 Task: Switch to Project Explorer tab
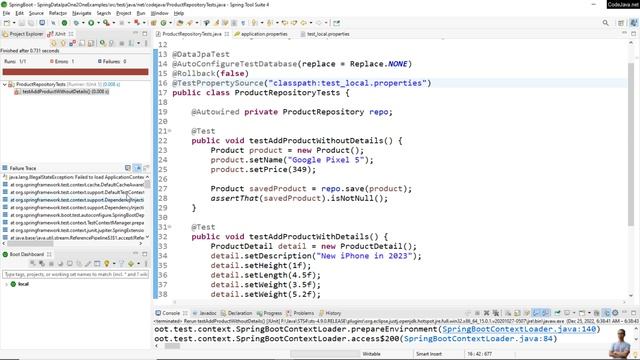point(22,34)
